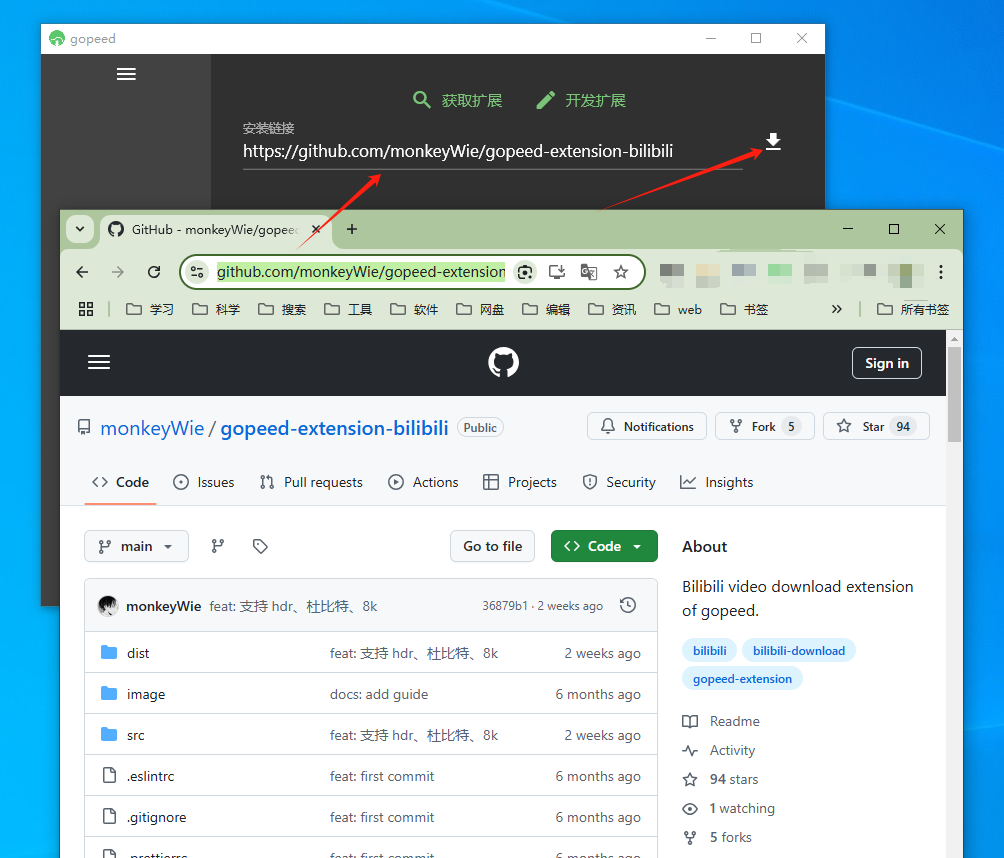Star the repository

(876, 426)
